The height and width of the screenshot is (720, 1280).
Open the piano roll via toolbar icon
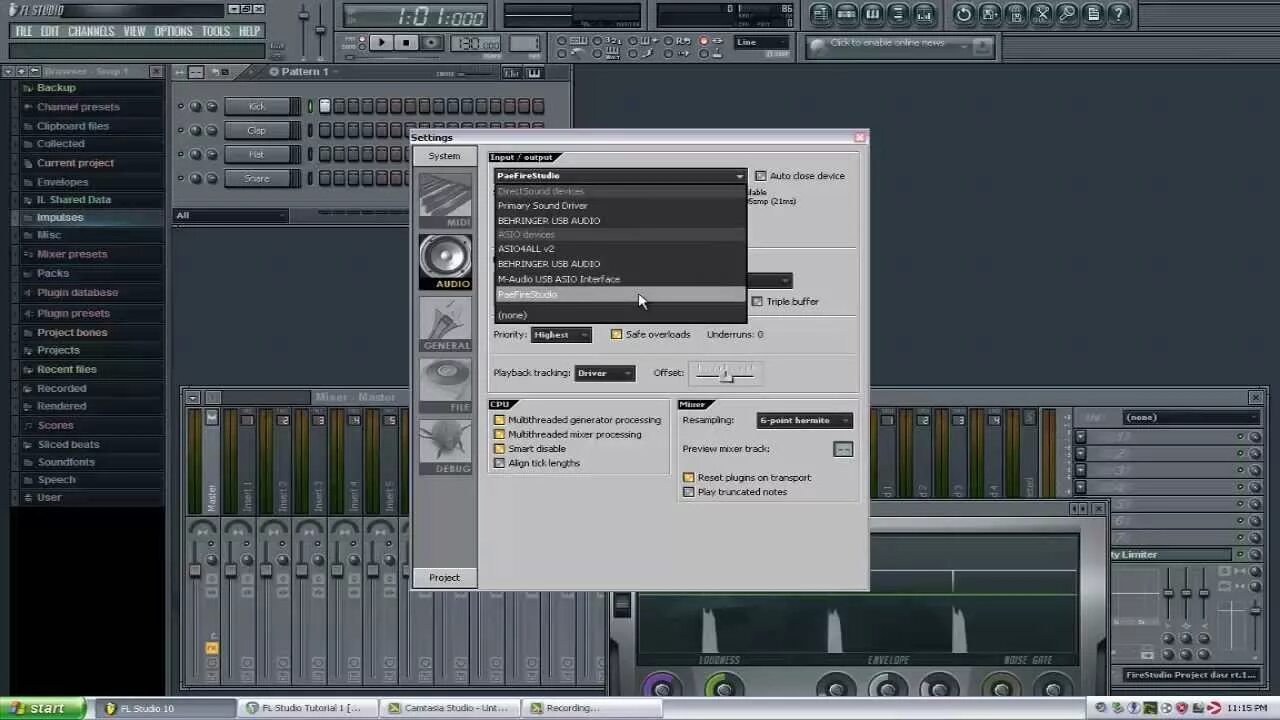[873, 14]
